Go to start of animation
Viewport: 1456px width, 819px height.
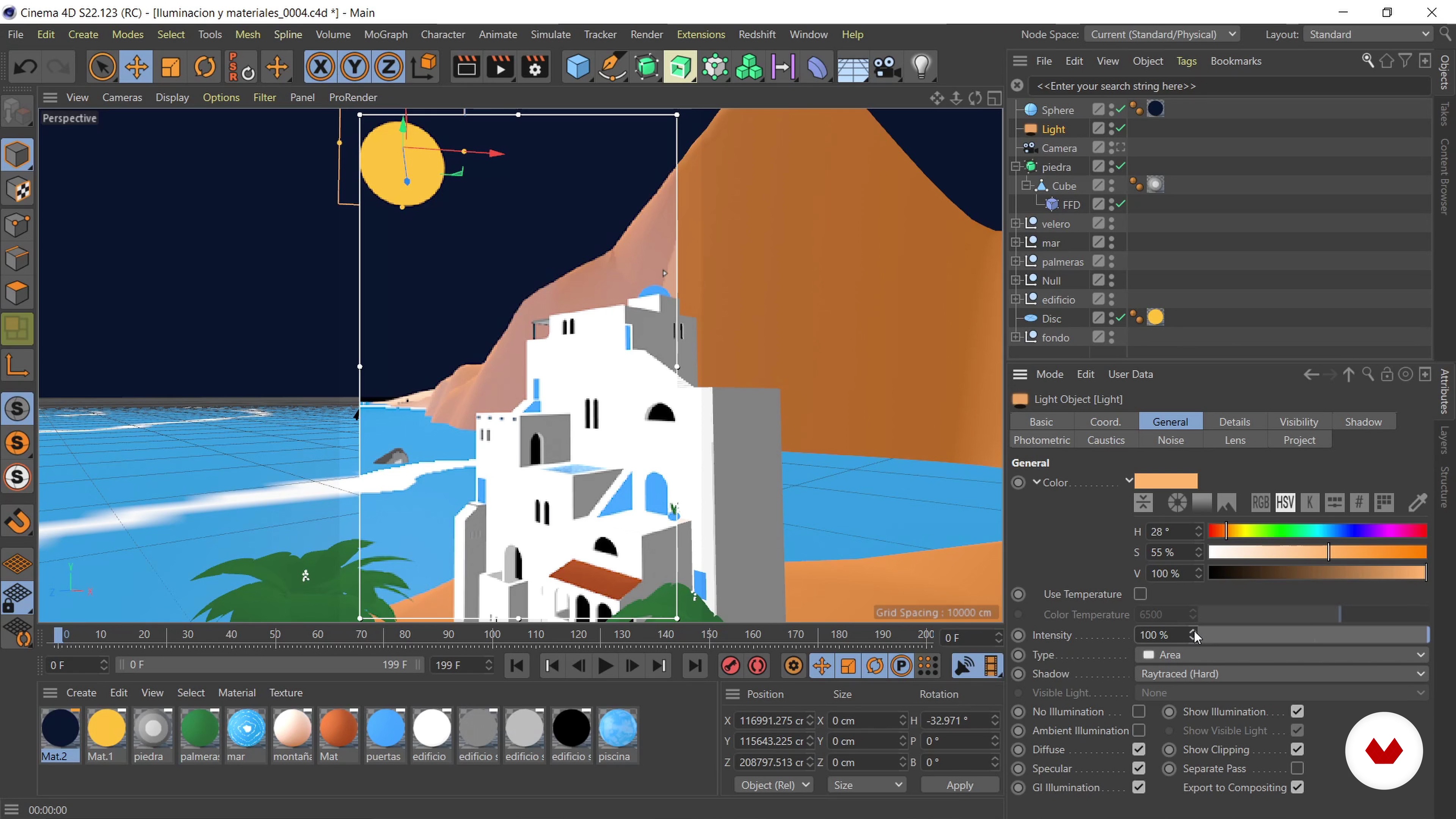(x=516, y=665)
